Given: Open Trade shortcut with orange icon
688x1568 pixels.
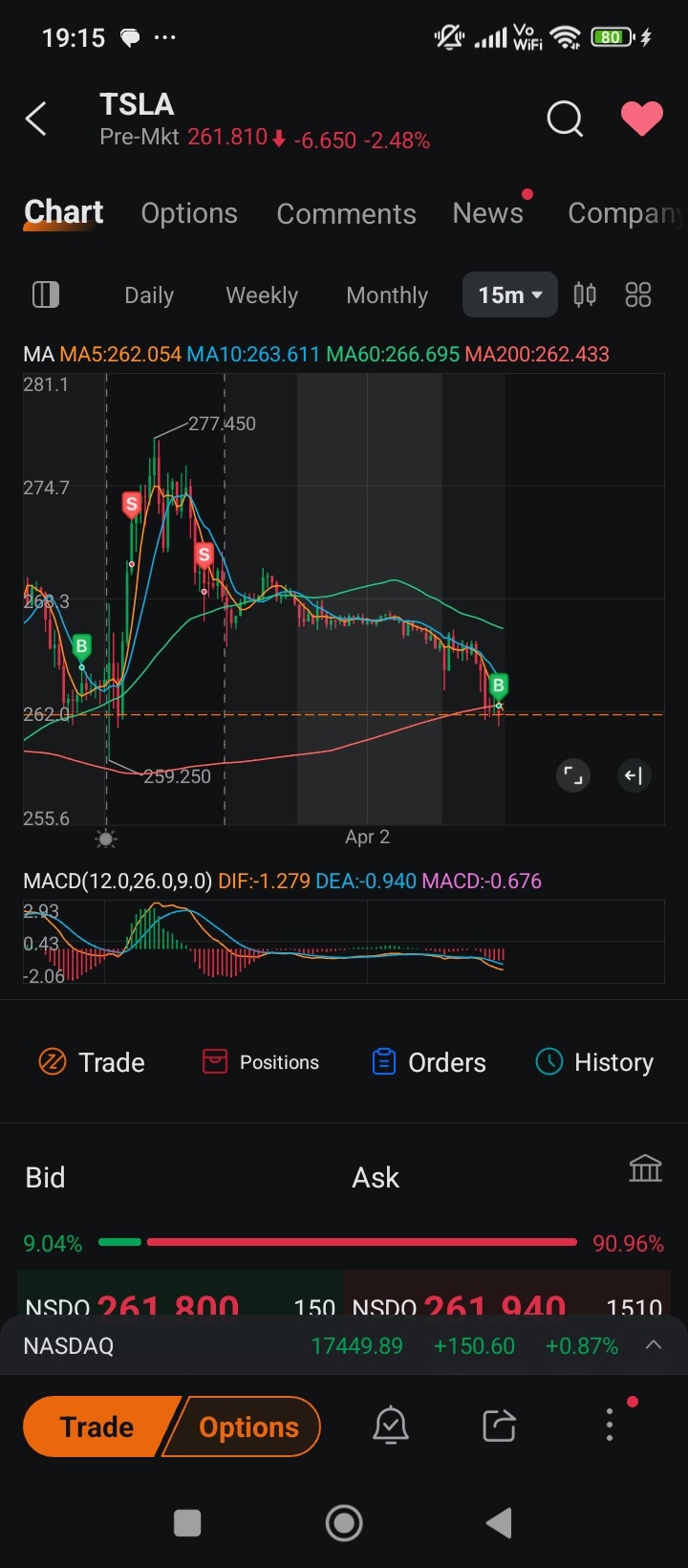Looking at the screenshot, I should point(92,1062).
